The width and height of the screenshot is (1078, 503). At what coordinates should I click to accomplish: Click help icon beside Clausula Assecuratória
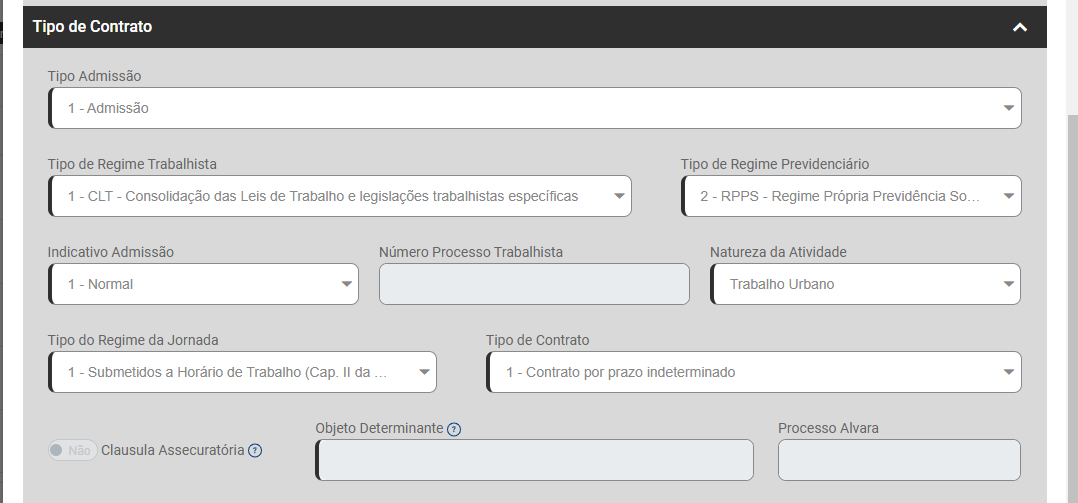[255, 450]
